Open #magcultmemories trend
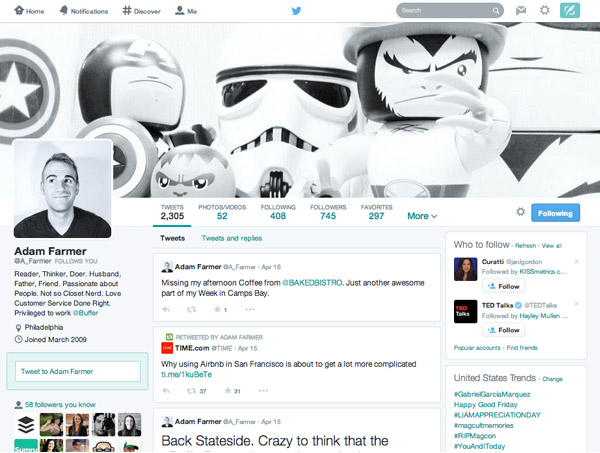Screen dimensions: 600x453 [x=483, y=425]
